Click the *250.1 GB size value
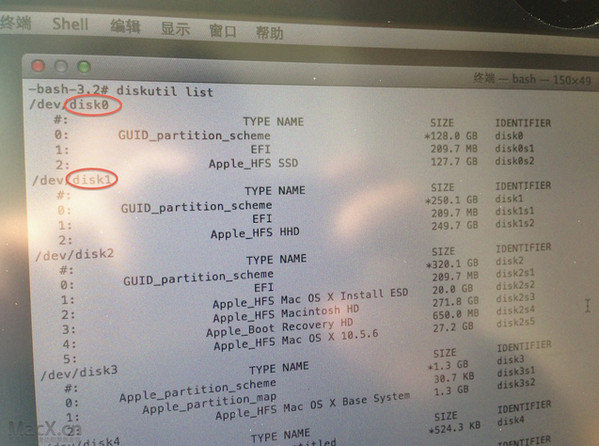The width and height of the screenshot is (599, 446). tap(452, 200)
